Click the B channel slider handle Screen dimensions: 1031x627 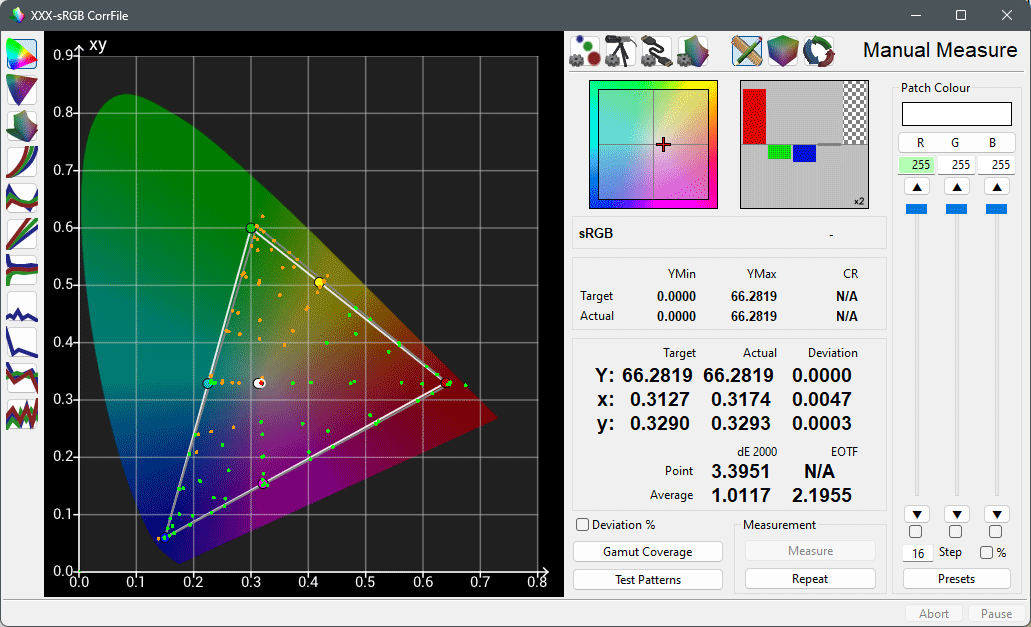[996, 209]
